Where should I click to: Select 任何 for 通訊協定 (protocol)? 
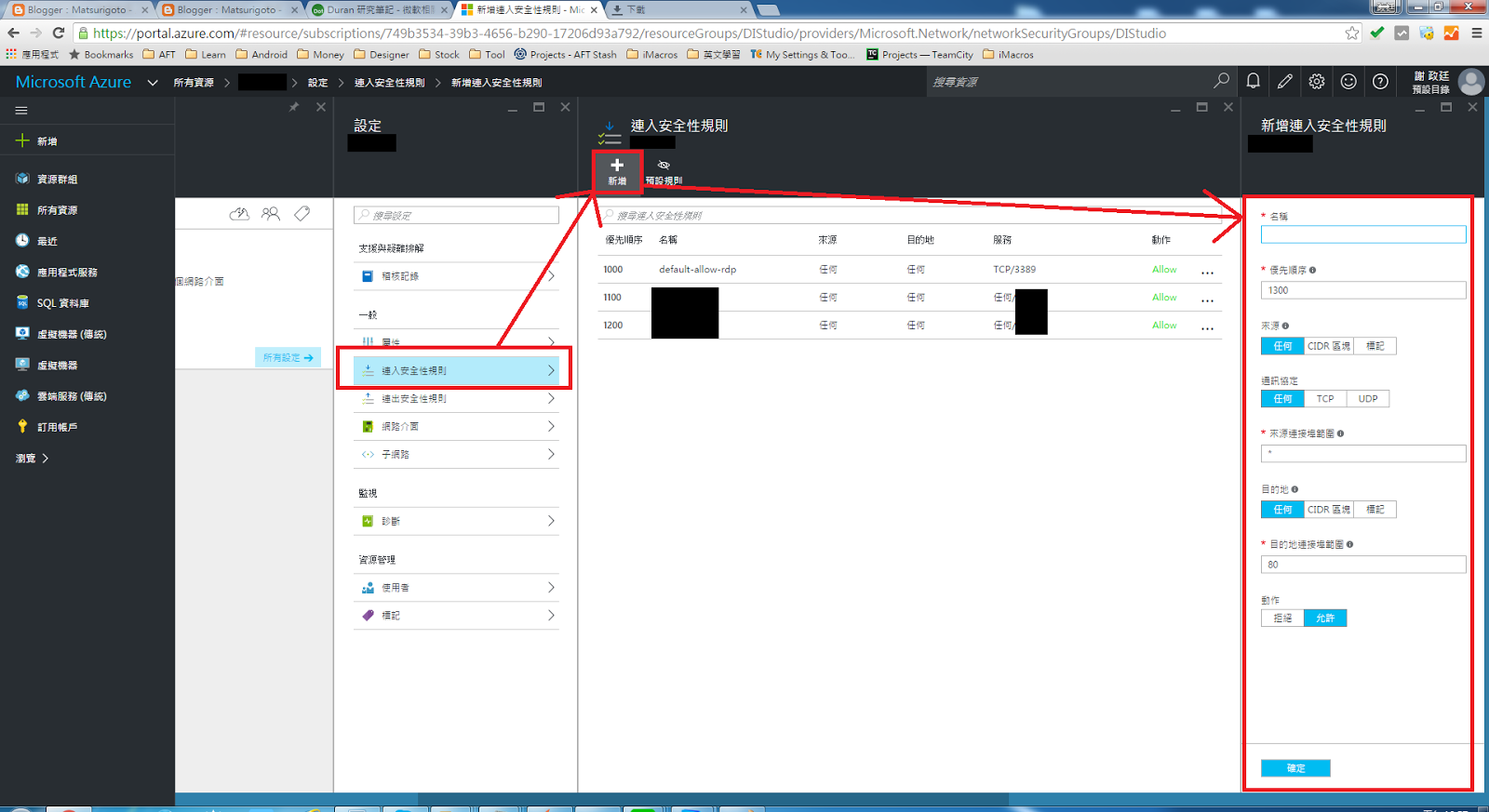coord(1282,399)
